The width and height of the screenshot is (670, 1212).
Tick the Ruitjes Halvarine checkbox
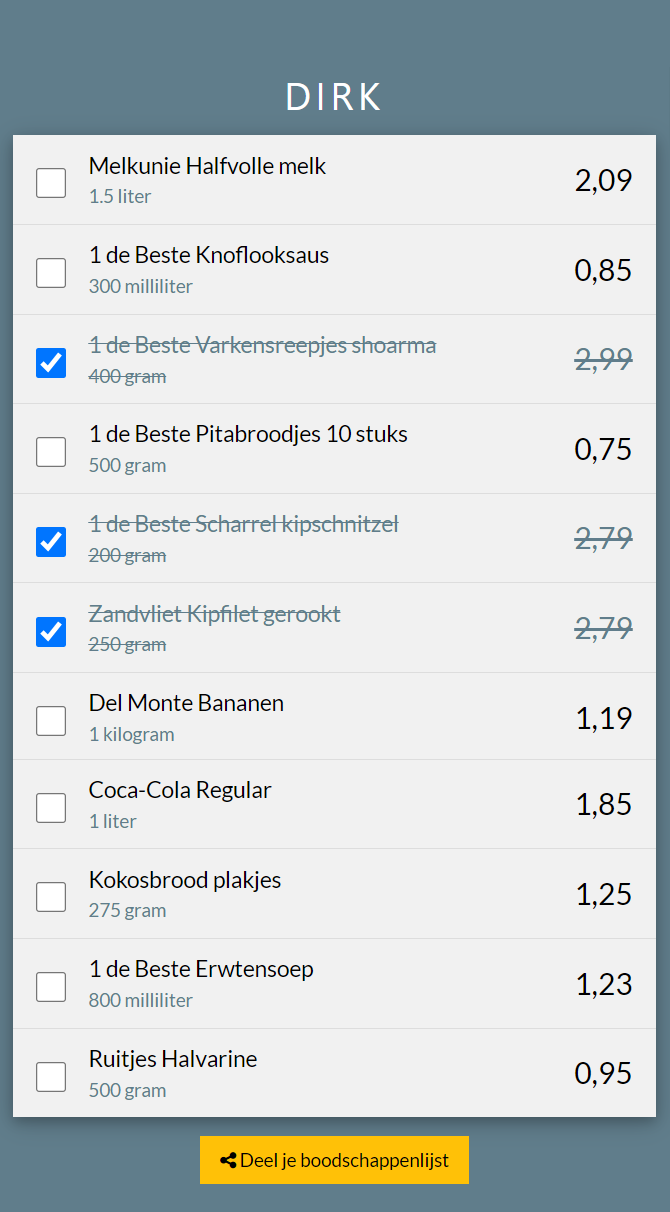[x=51, y=1076]
